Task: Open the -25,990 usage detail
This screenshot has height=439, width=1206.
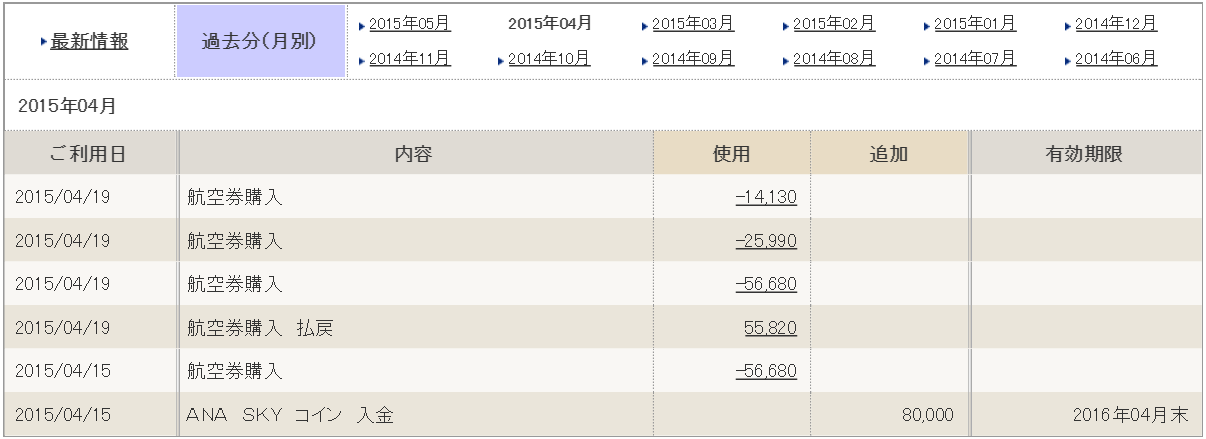Action: (766, 241)
